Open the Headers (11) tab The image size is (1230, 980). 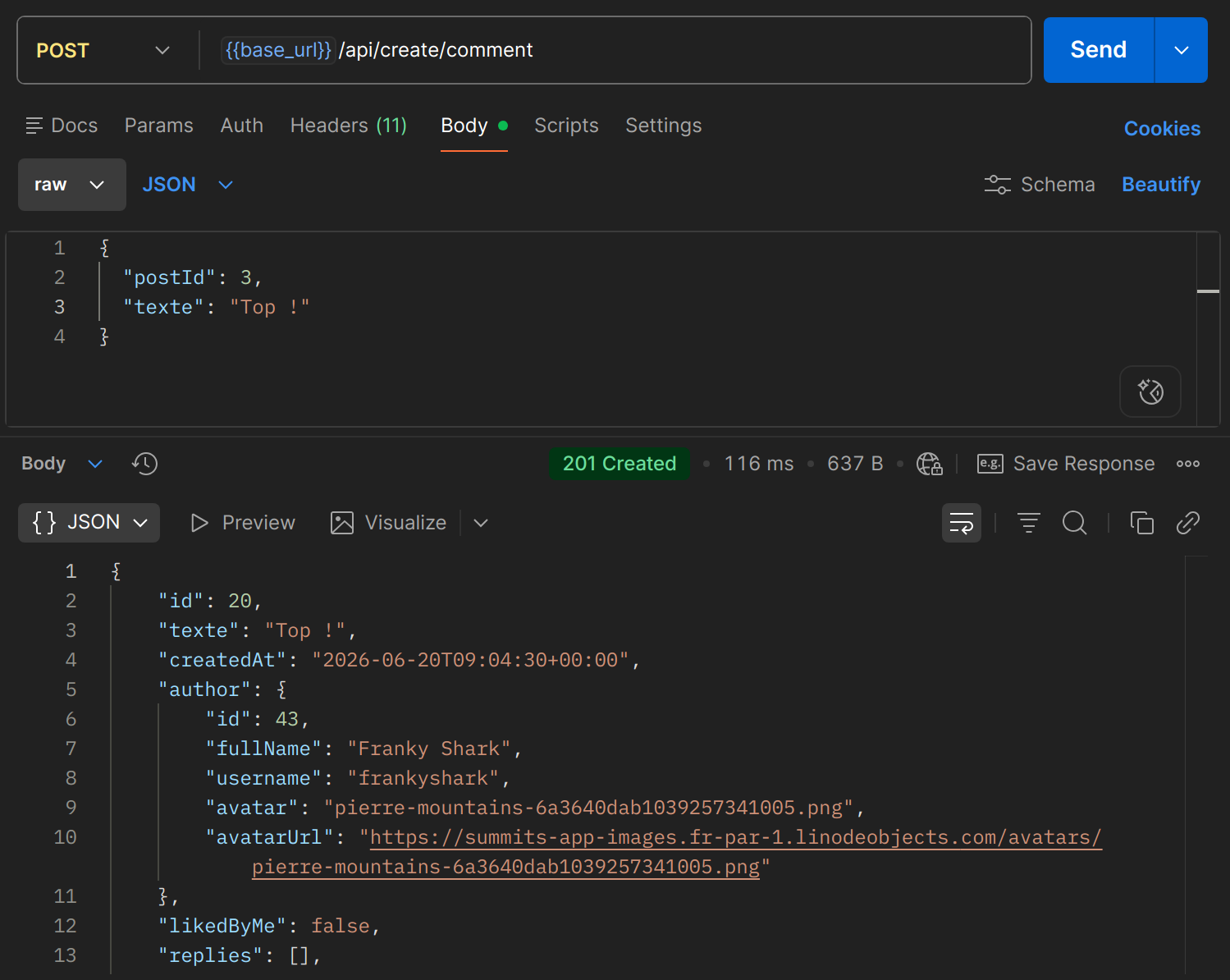click(x=349, y=126)
